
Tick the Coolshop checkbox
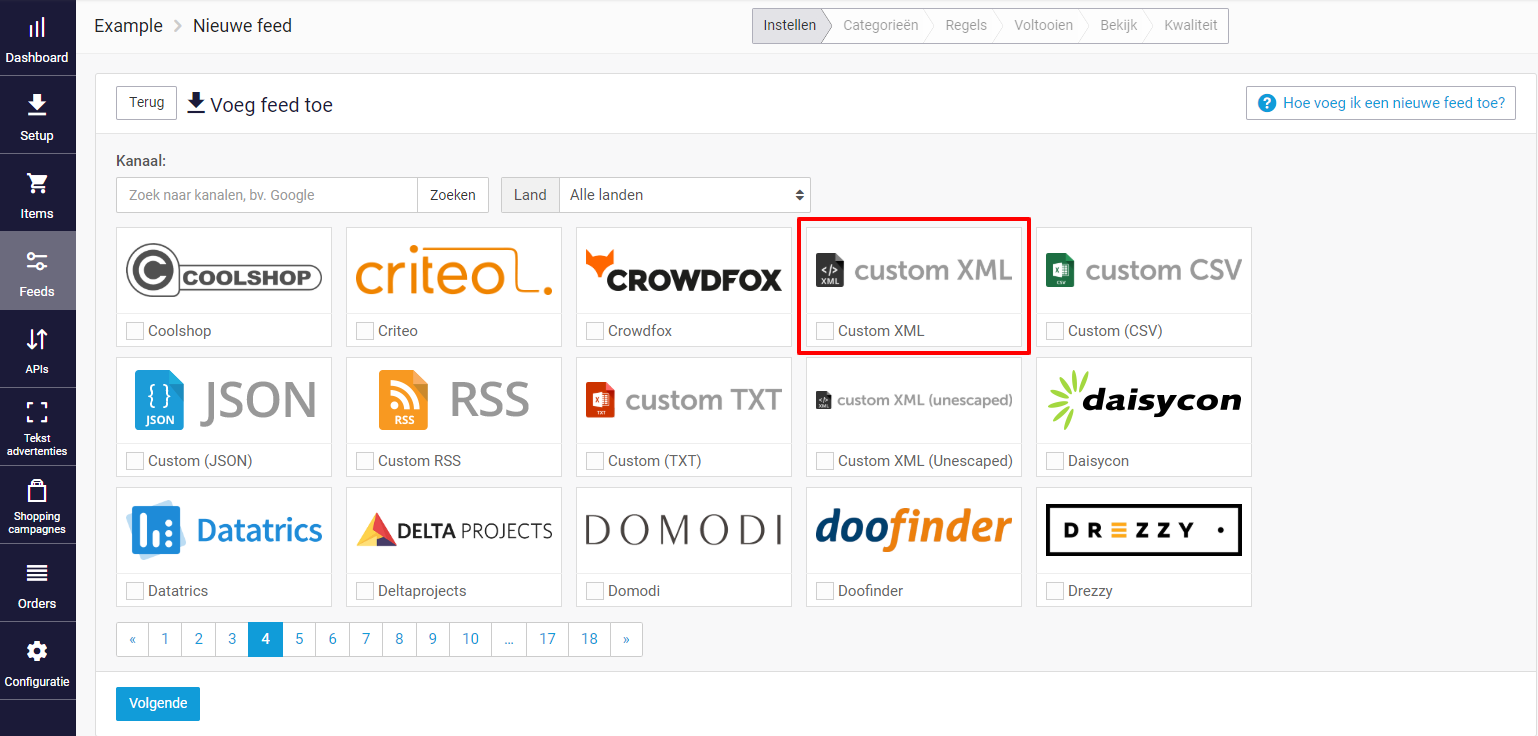tap(135, 331)
